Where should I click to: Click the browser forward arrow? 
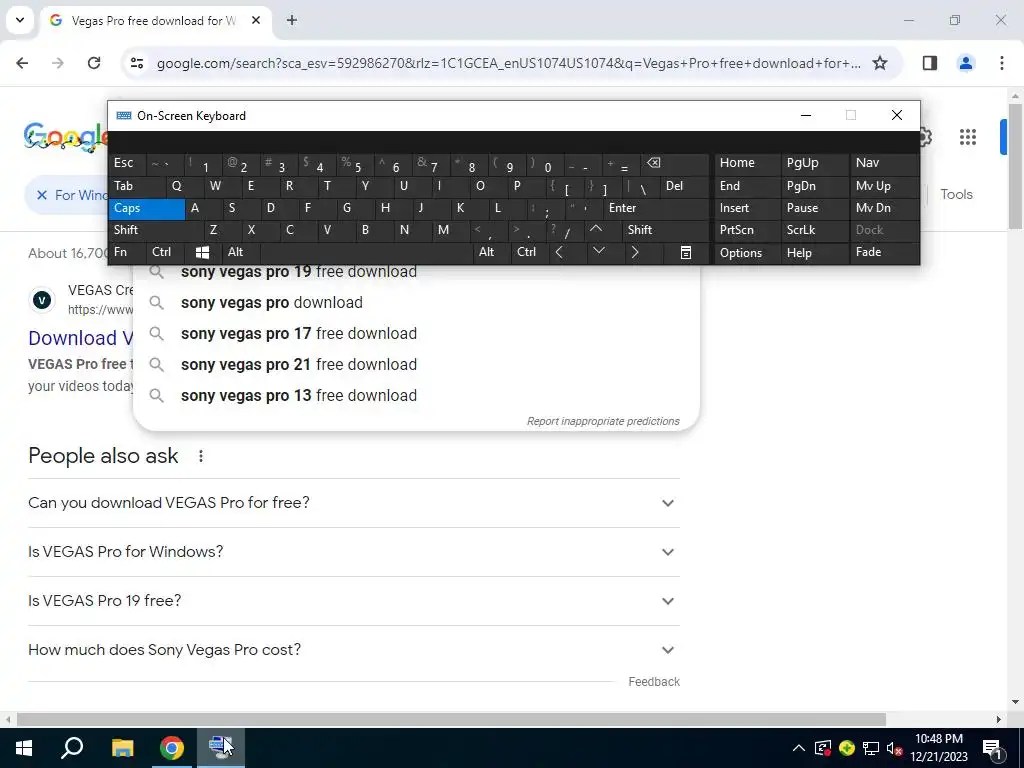[x=58, y=63]
